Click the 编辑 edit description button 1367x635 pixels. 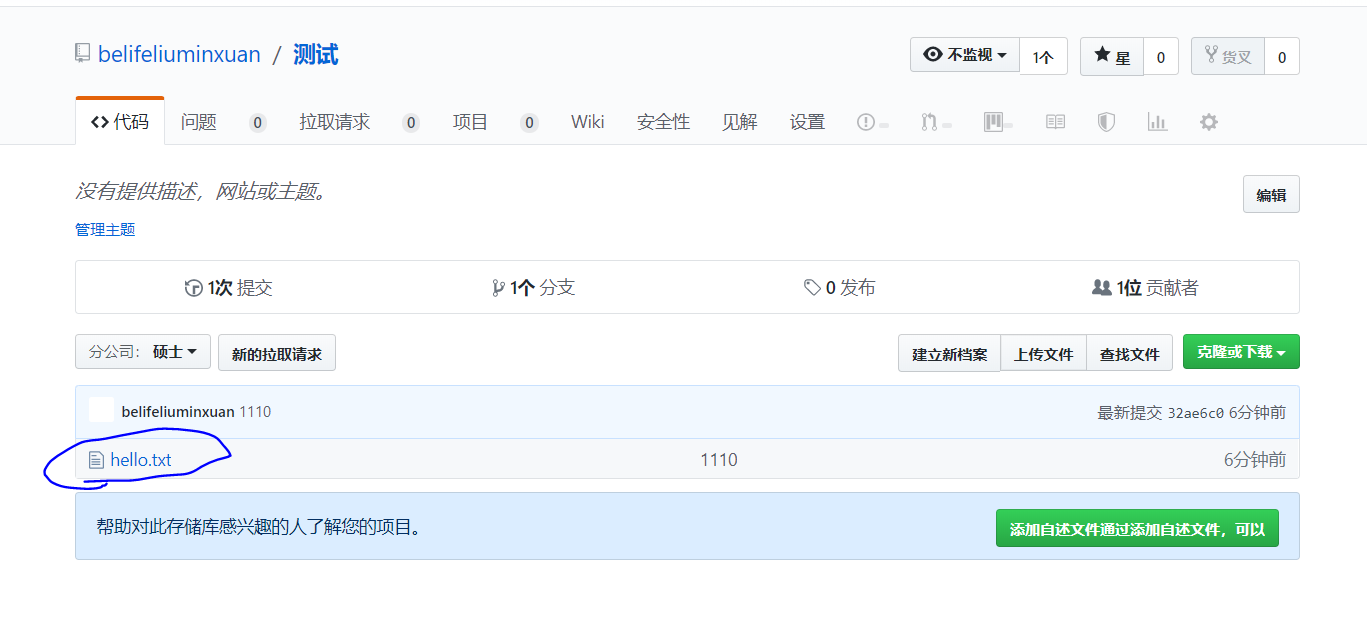[x=1271, y=195]
